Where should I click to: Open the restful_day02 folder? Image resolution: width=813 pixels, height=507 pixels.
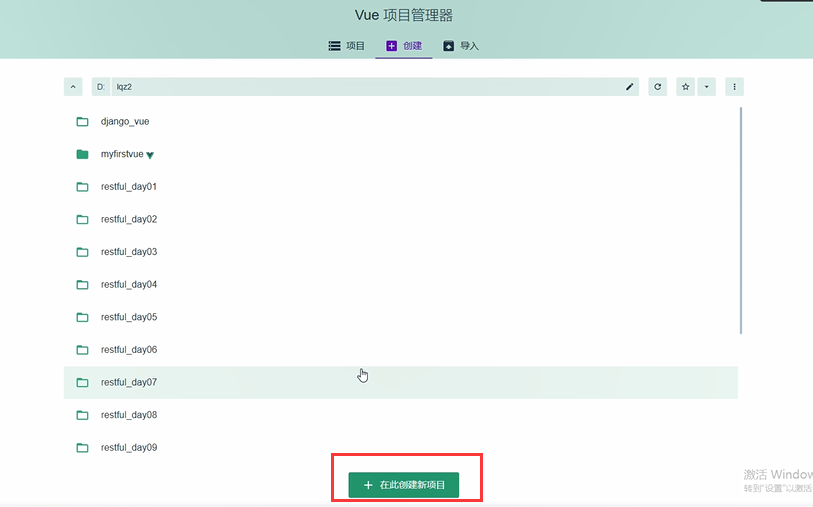(401, 219)
